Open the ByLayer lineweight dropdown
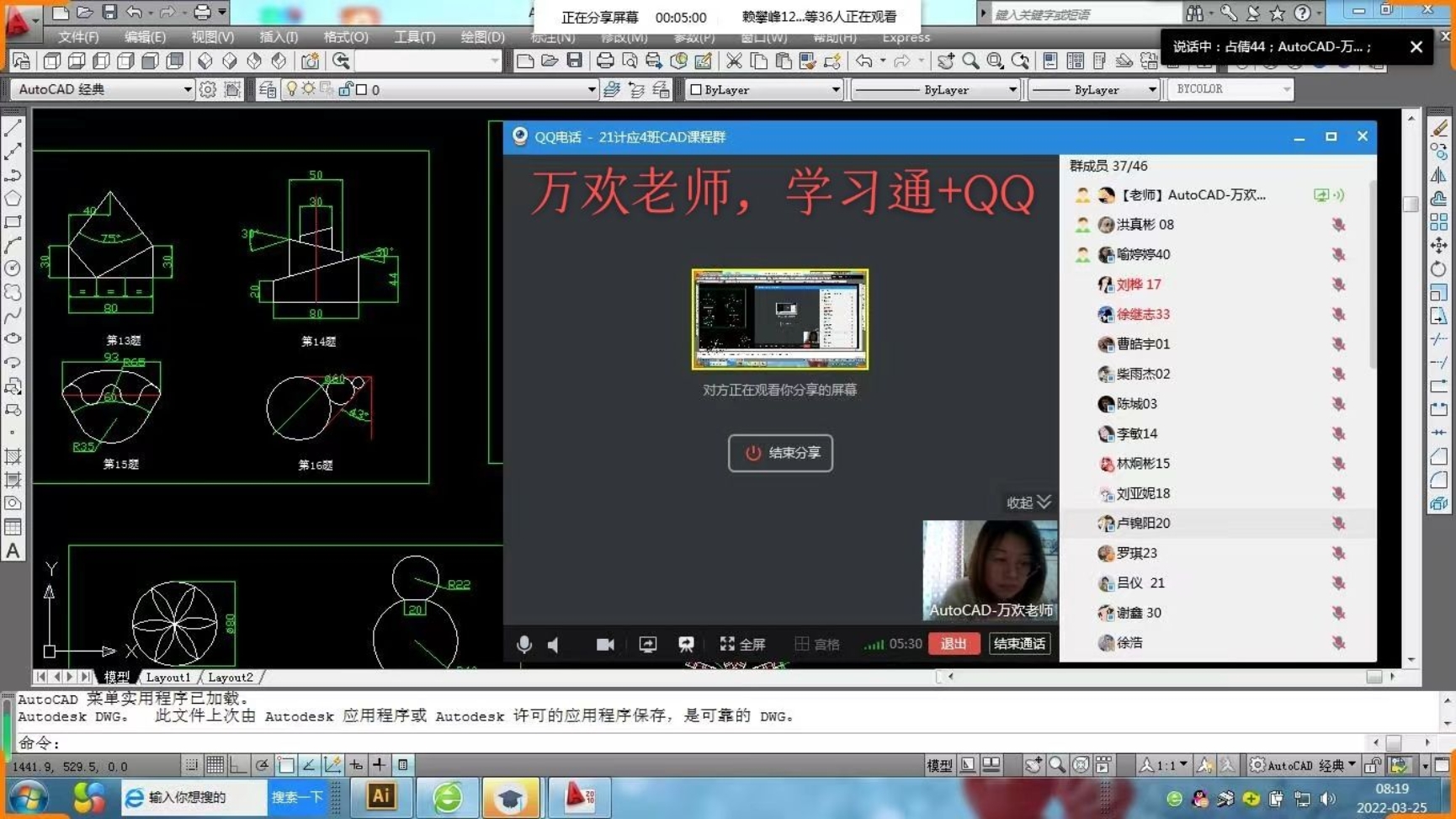 tap(1094, 89)
